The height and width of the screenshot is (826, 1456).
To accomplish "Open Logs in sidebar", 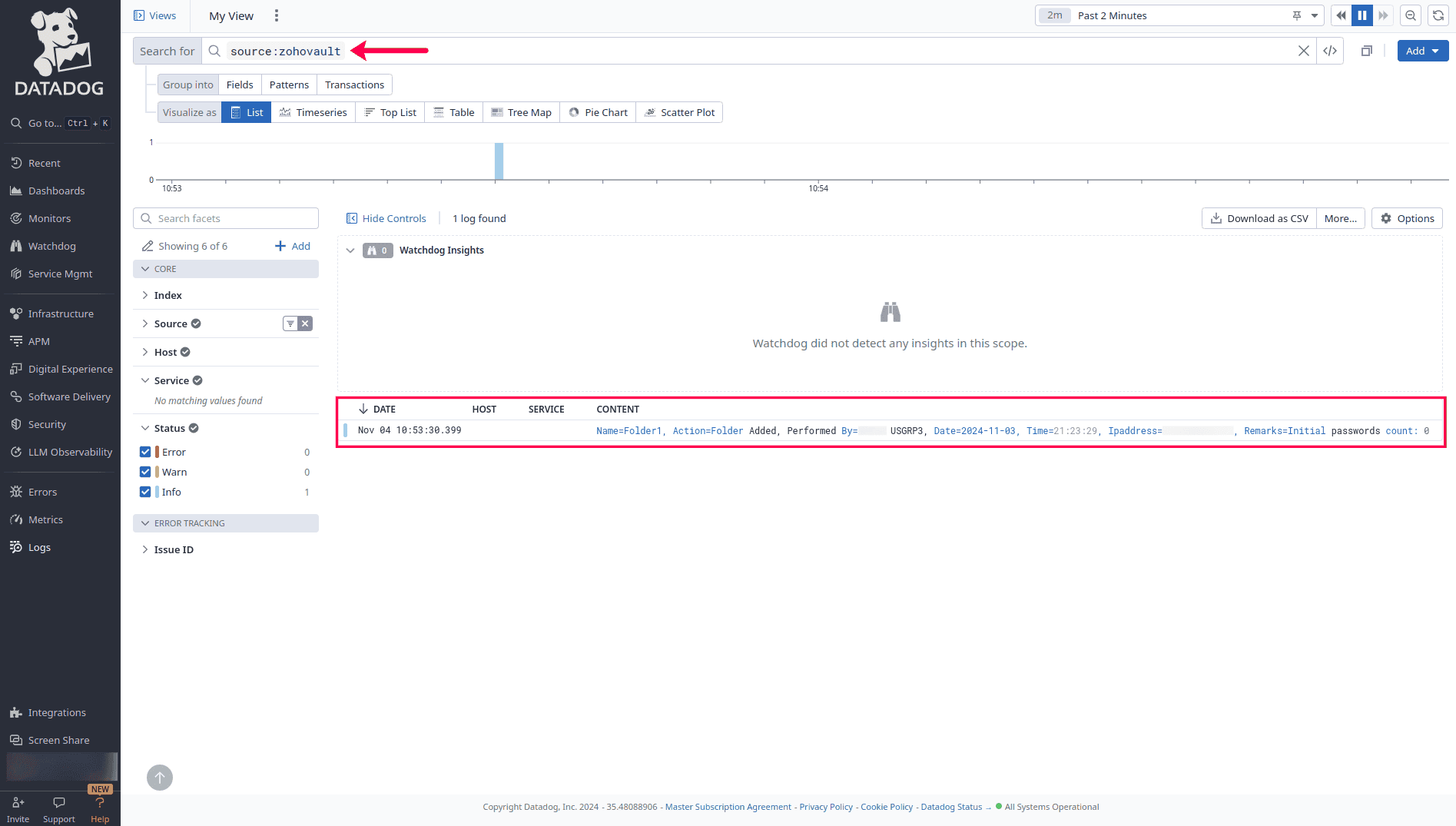I will [39, 547].
